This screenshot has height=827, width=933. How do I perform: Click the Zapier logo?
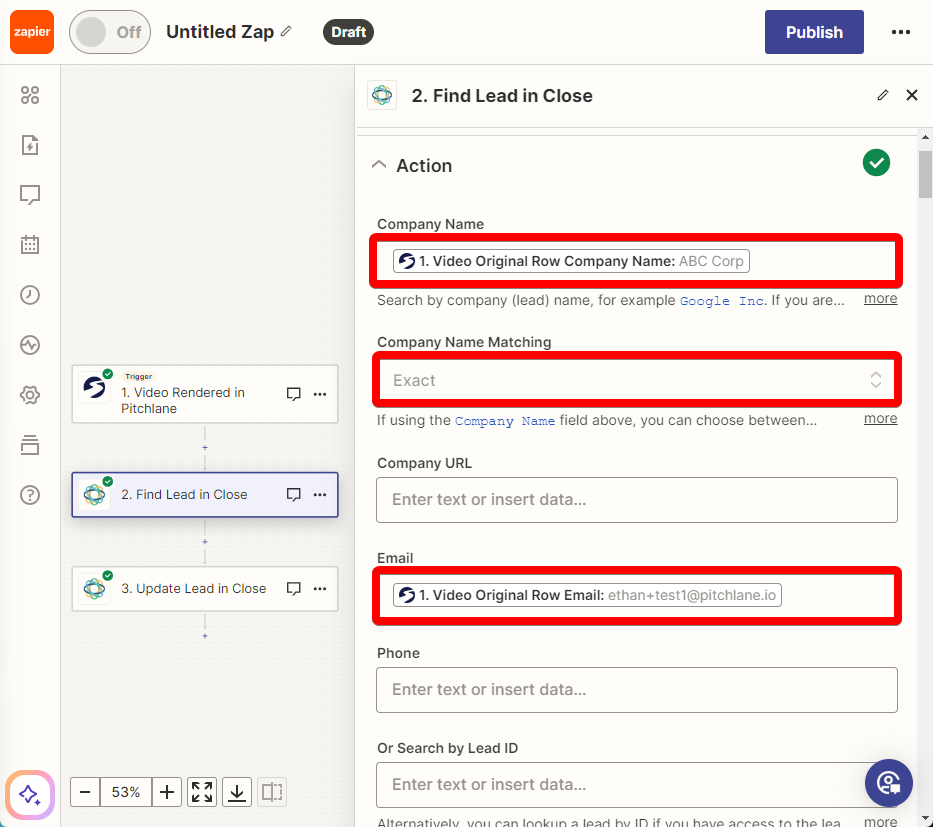point(32,32)
